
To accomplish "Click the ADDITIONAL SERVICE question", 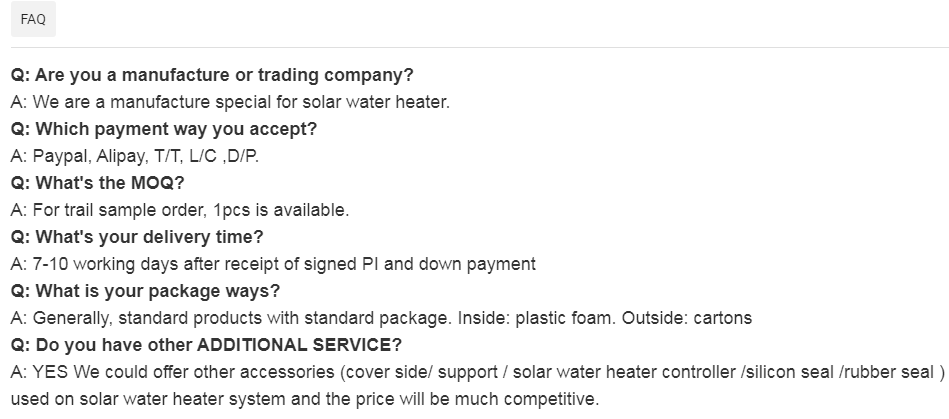I will coord(206,345).
